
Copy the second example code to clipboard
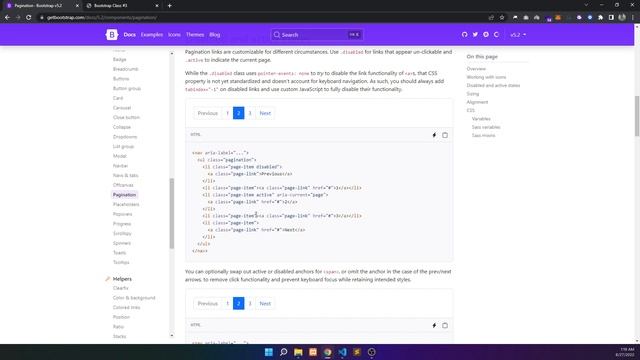tap(445, 325)
